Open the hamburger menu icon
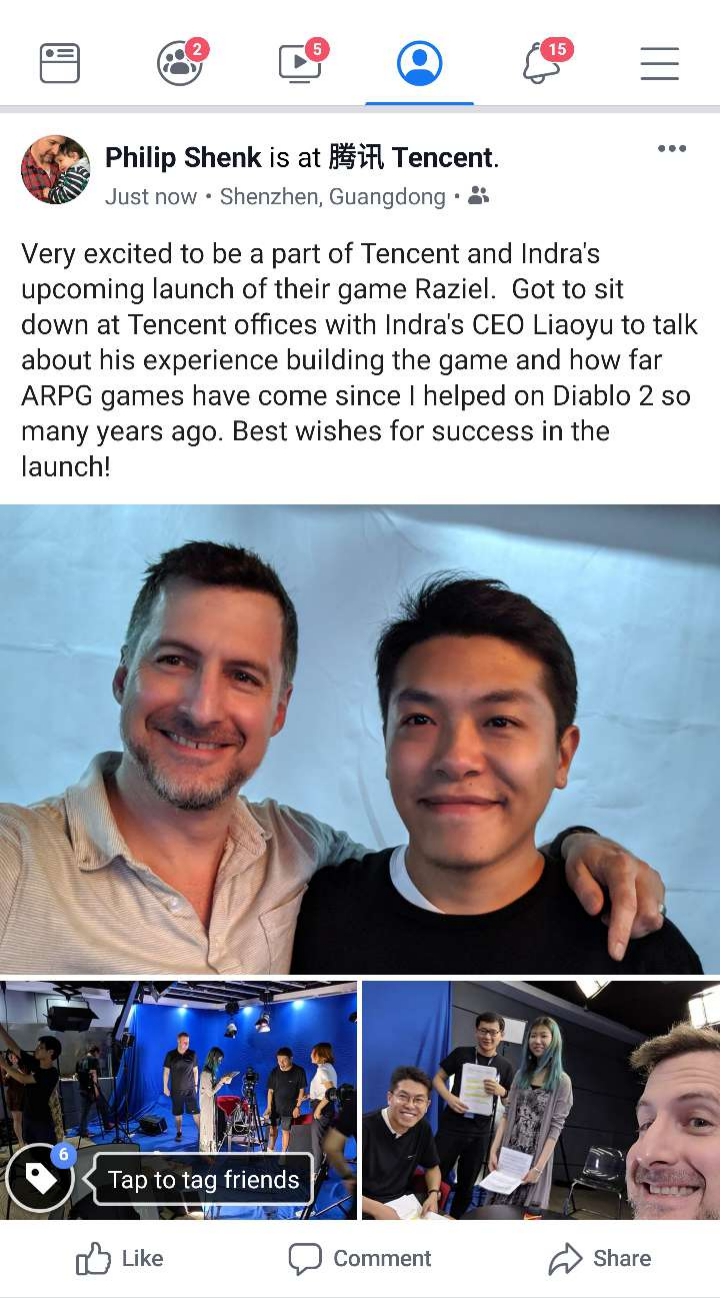Viewport: 721px width, 1298px height. 660,63
